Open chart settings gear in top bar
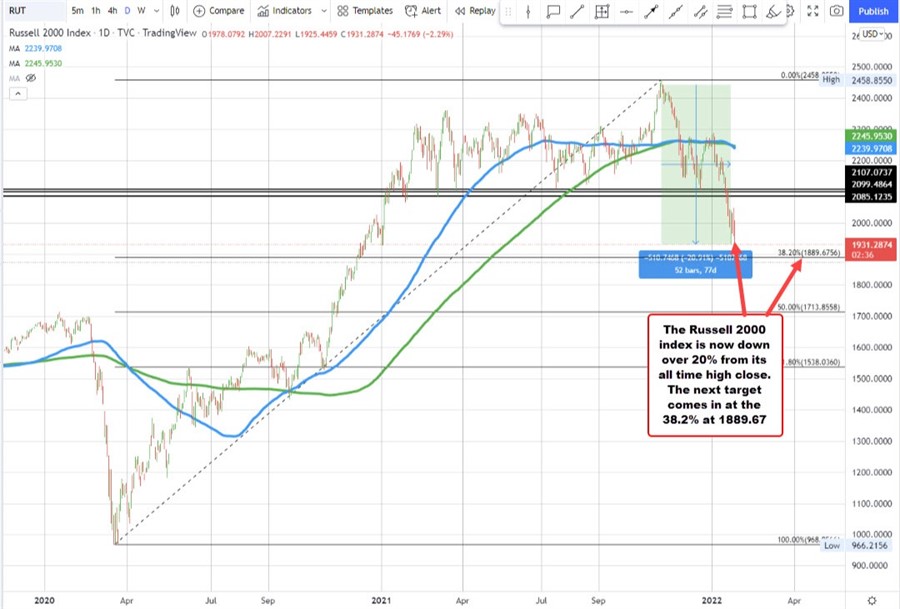This screenshot has width=900, height=609. pos(790,11)
